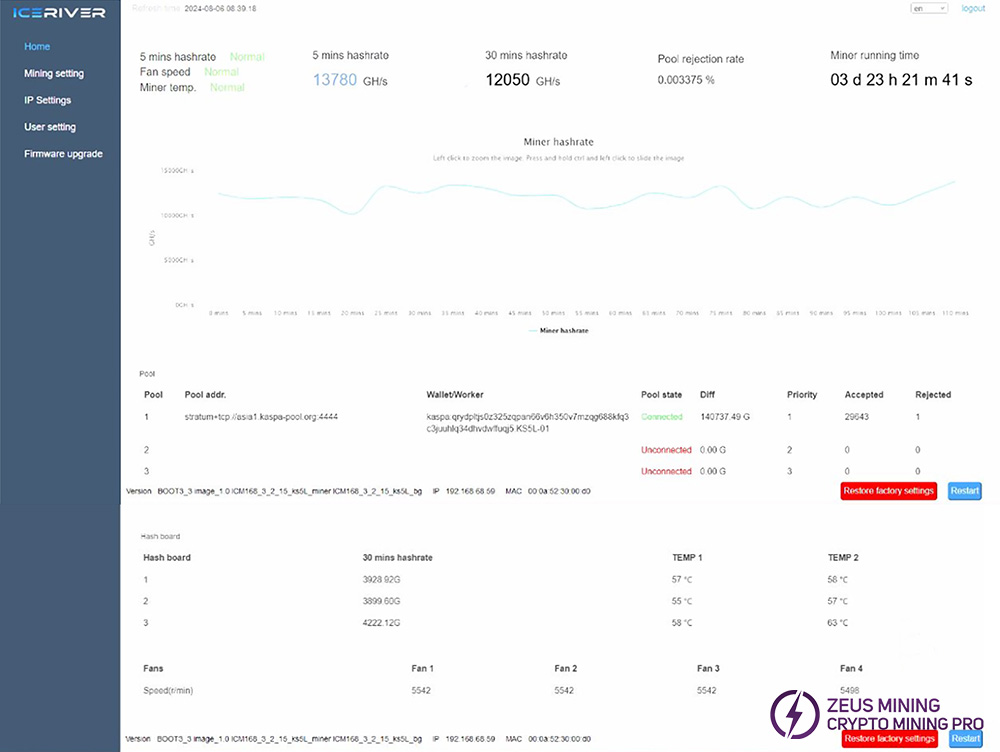Navigate to User setting

50,128
